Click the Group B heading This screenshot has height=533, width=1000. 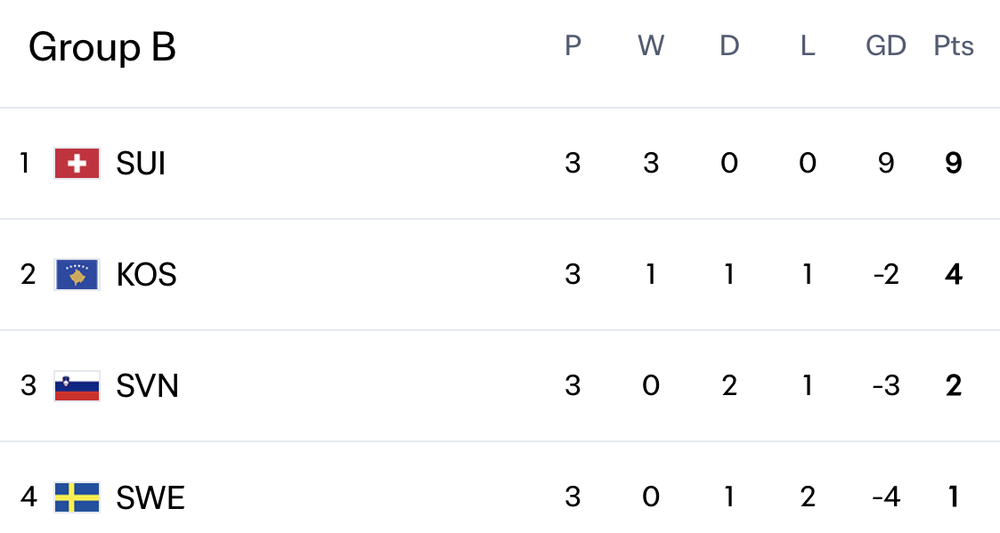(102, 47)
